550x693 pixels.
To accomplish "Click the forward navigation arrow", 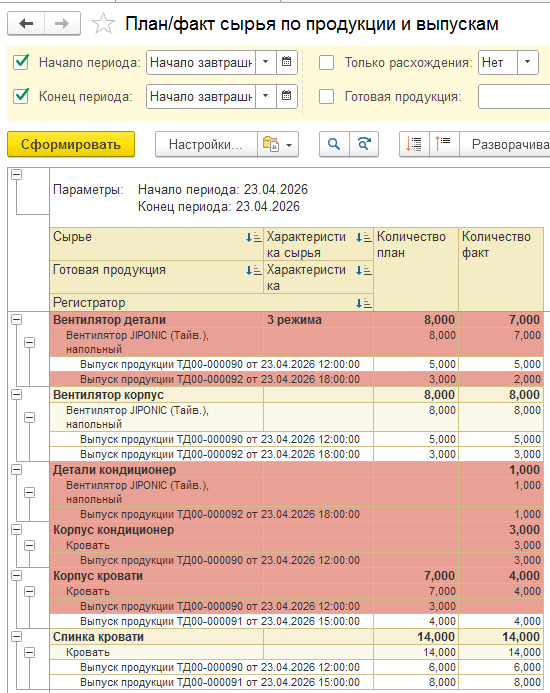I will coord(62,23).
